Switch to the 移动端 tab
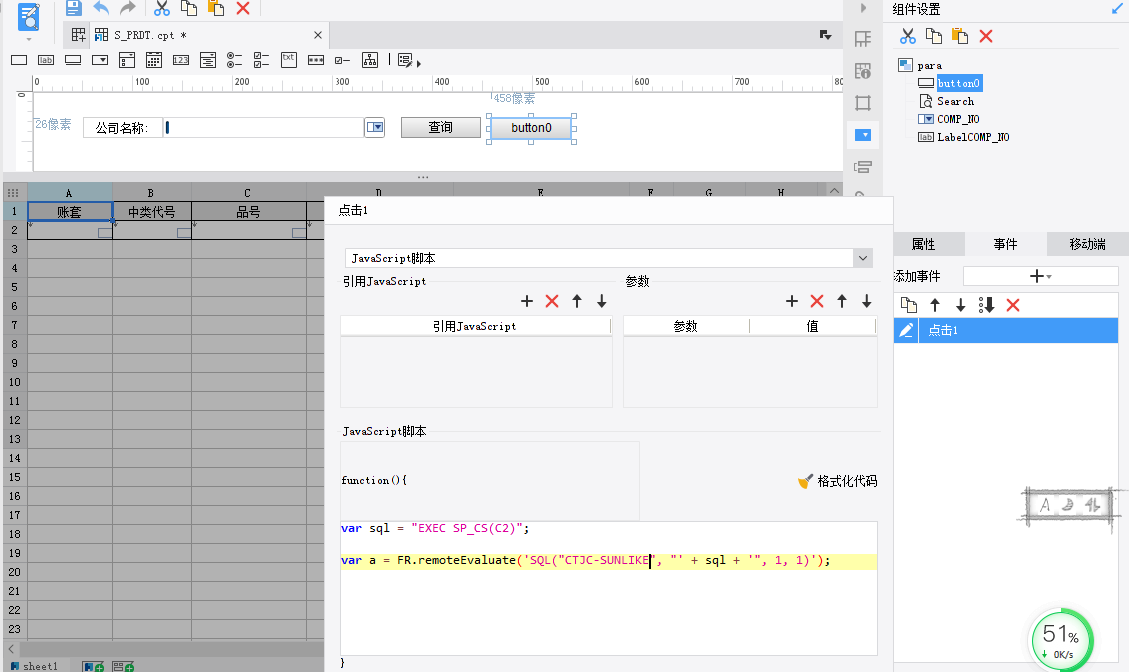The height and width of the screenshot is (672, 1129). pyautogui.click(x=1087, y=244)
